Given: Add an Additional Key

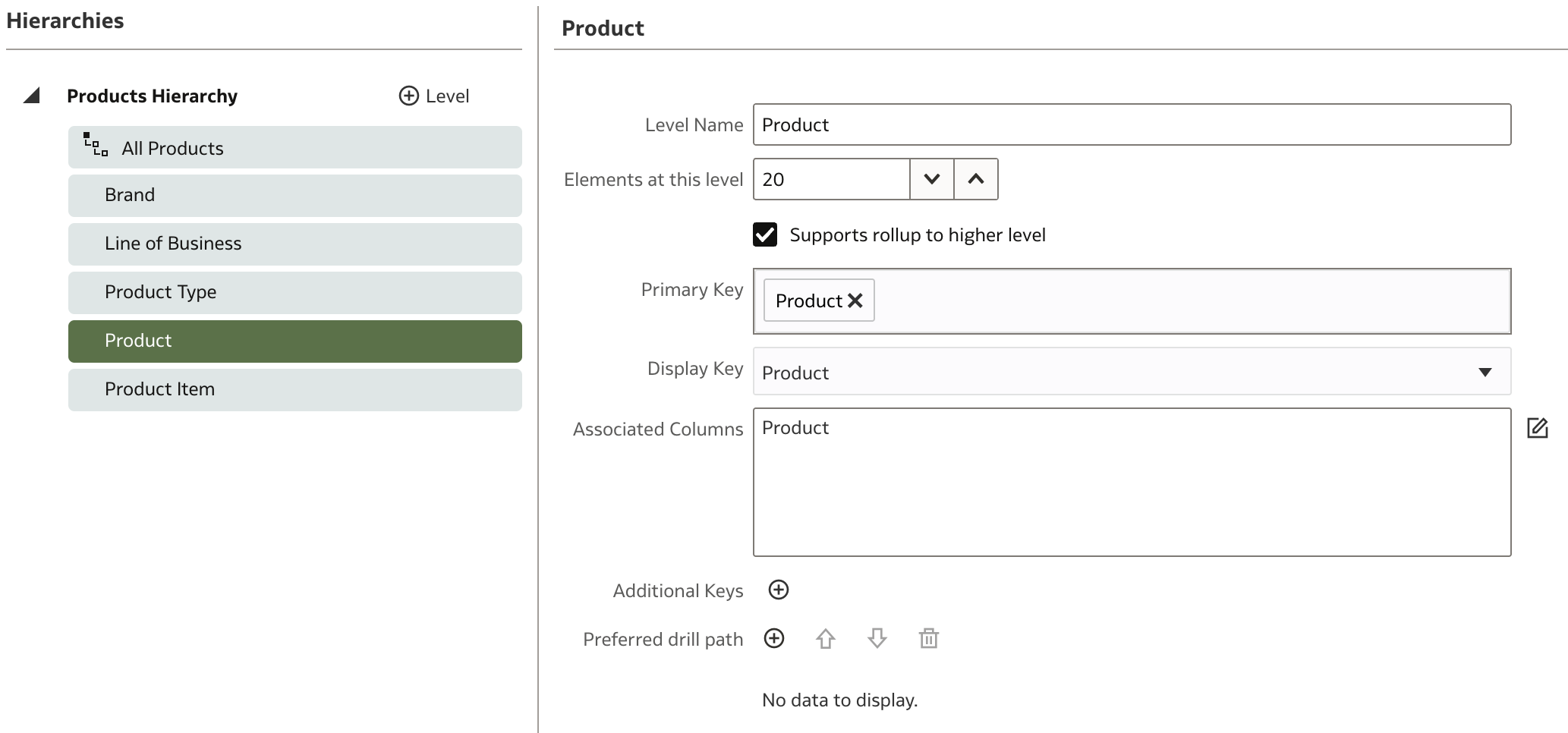Looking at the screenshot, I should 779,590.
